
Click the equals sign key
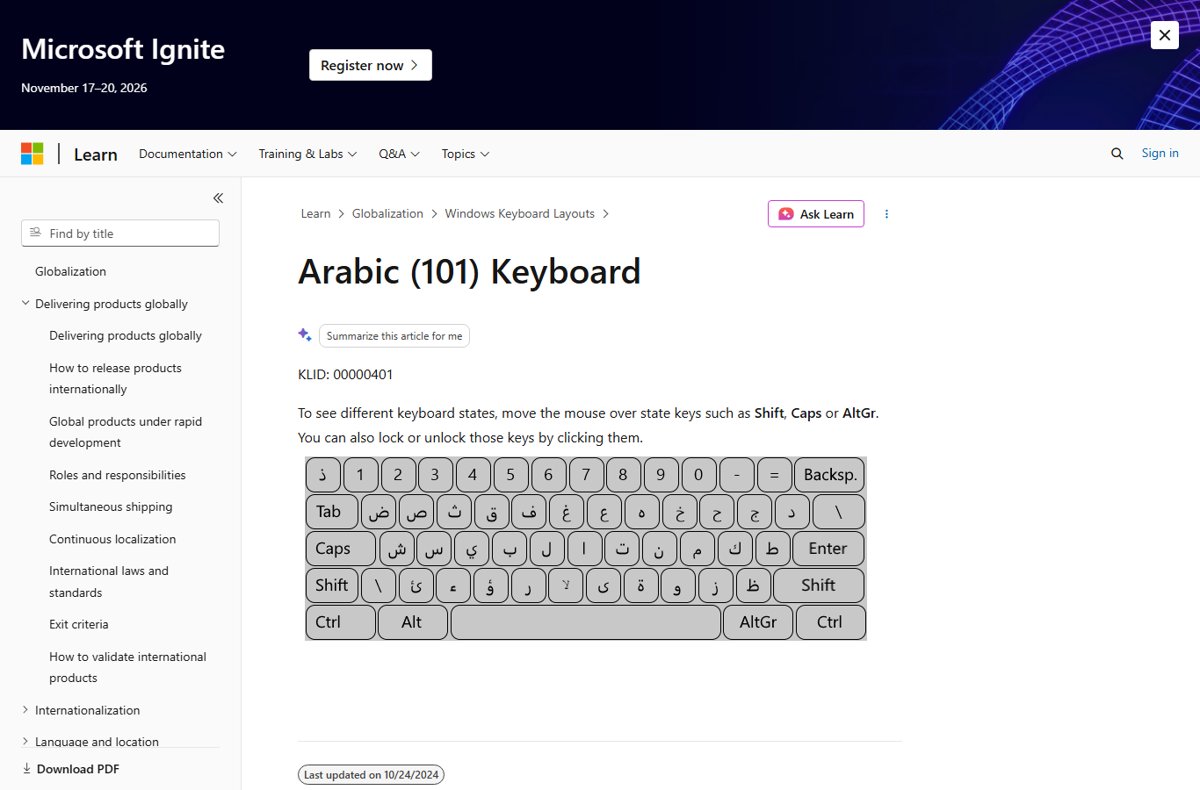[x=774, y=474]
